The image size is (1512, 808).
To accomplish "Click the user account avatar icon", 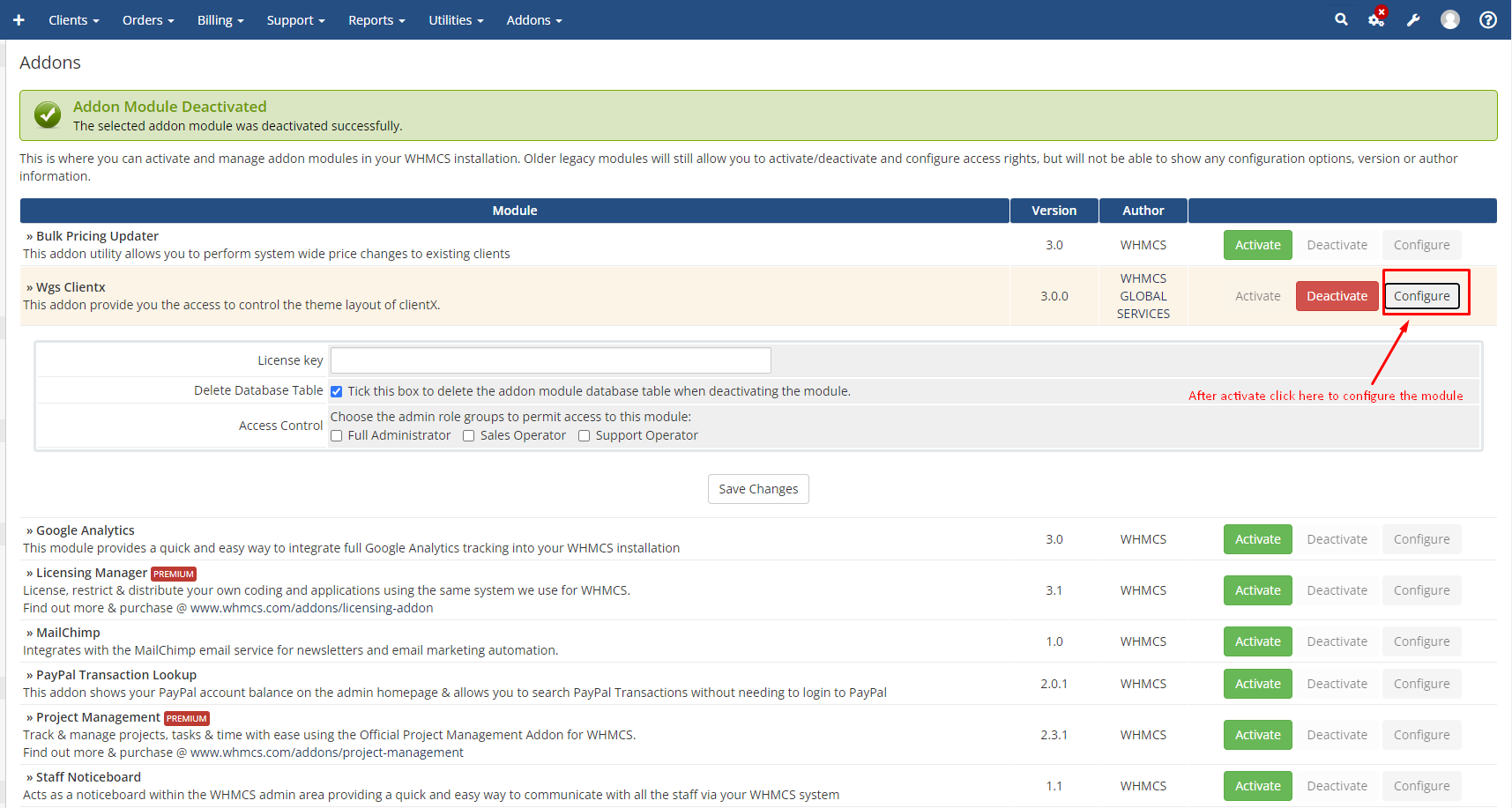I will pos(1450,19).
